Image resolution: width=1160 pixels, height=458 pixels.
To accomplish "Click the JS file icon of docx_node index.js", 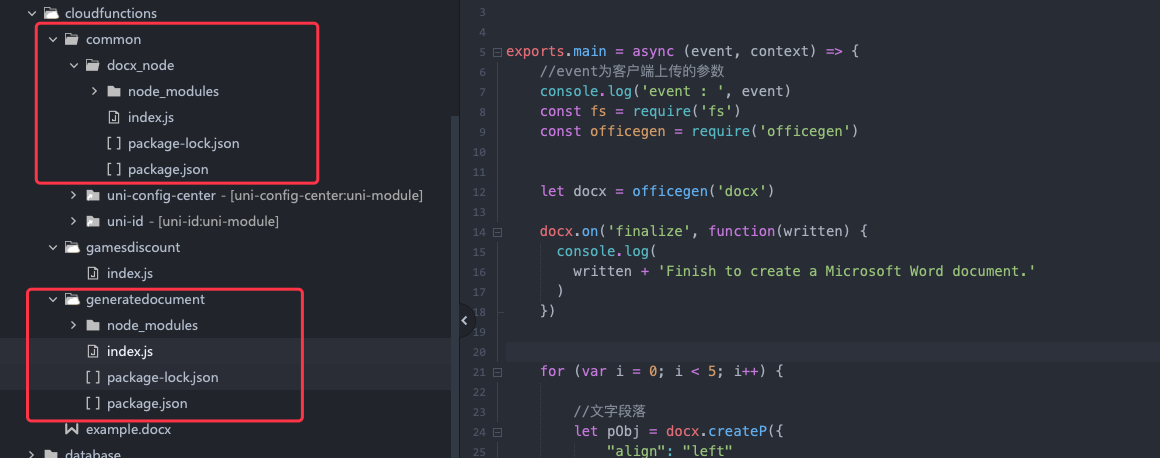I will tap(113, 118).
